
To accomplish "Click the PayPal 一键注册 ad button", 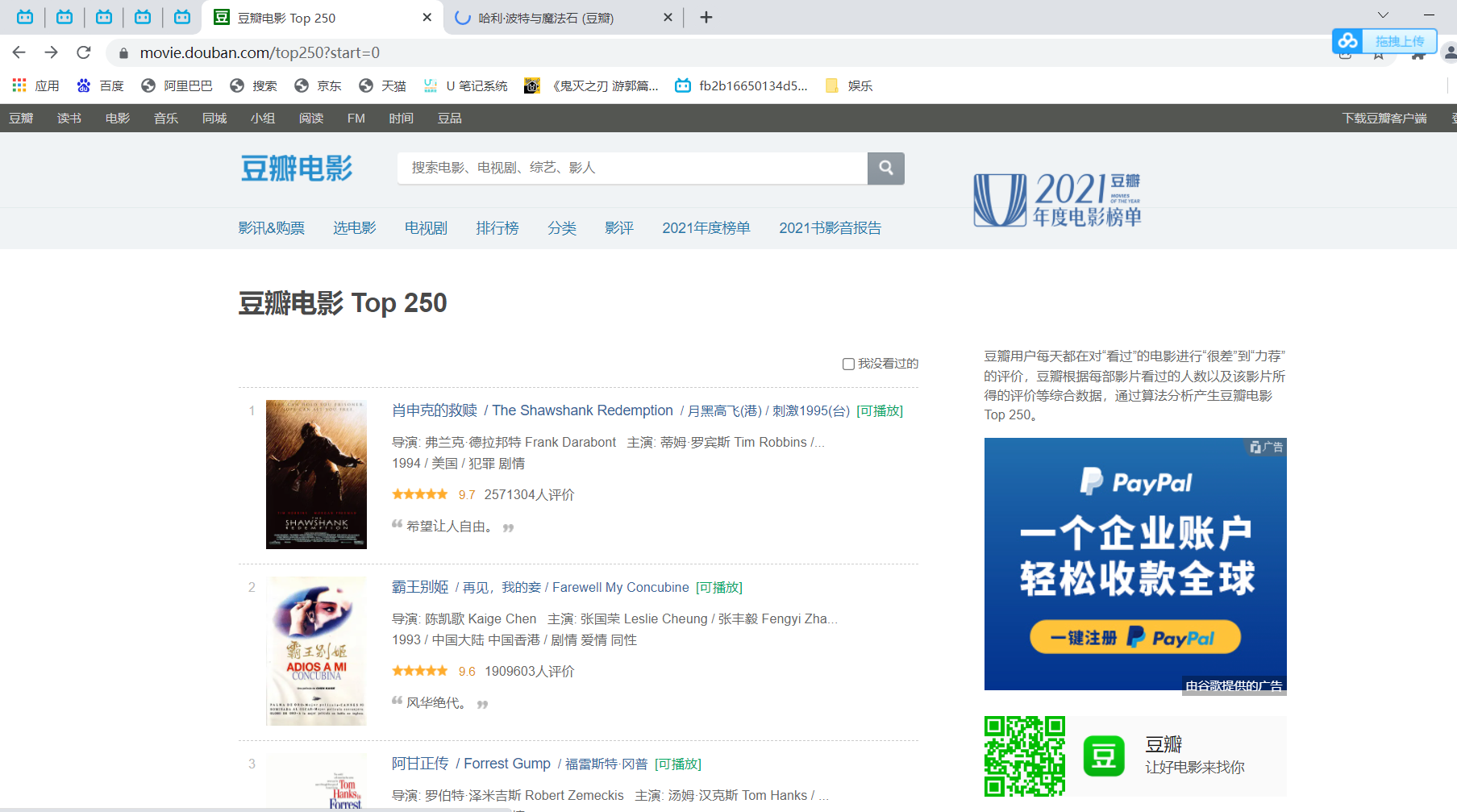I will 1135,638.
